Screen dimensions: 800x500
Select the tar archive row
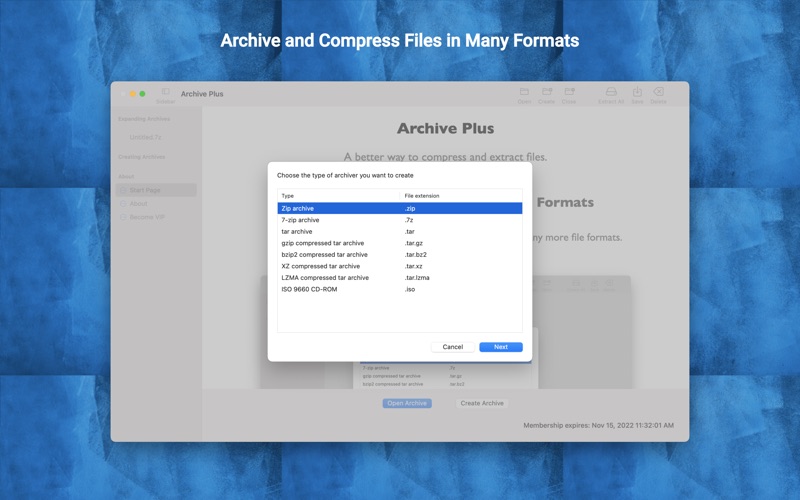399,232
